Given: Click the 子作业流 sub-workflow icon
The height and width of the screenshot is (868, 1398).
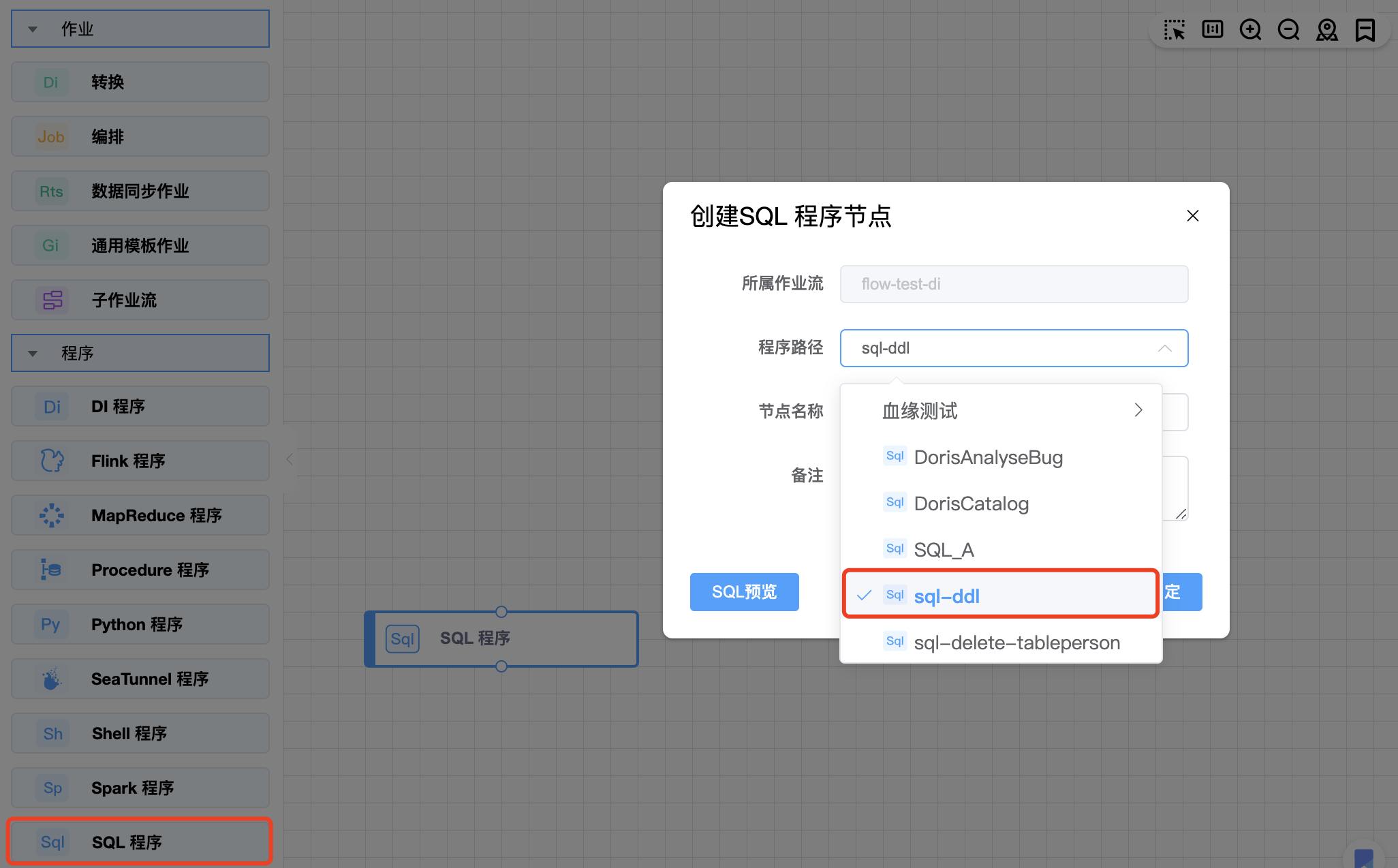Looking at the screenshot, I should pyautogui.click(x=52, y=300).
